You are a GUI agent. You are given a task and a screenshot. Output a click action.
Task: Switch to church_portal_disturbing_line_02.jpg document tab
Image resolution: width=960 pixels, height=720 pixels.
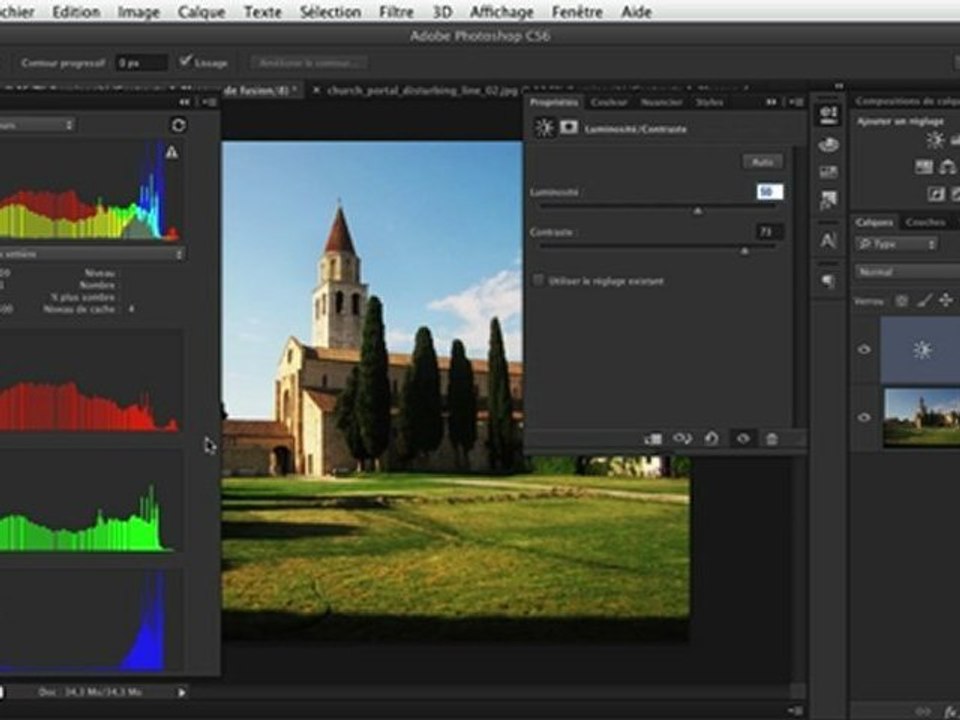[x=422, y=90]
